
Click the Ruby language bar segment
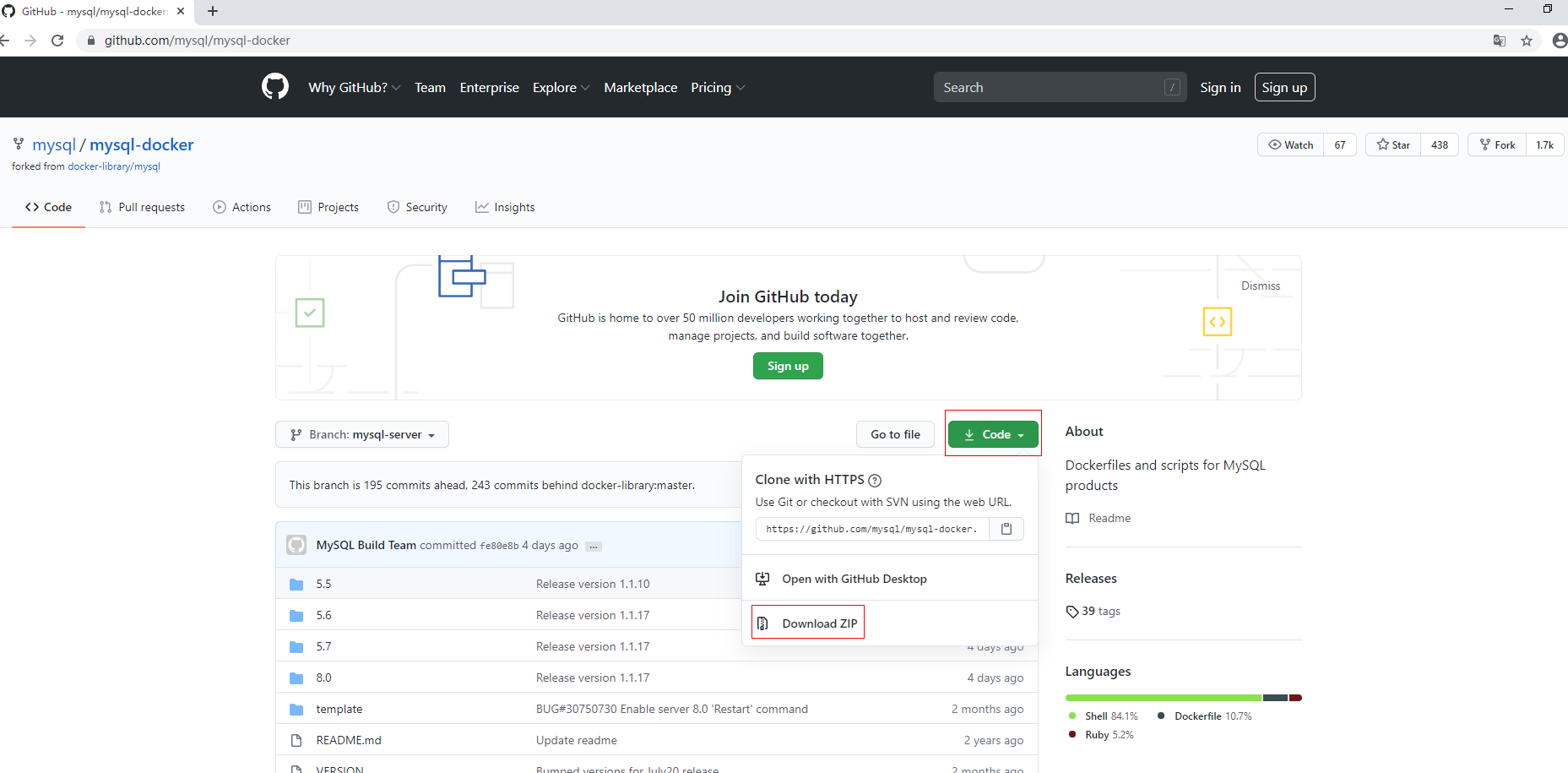coord(1295,698)
